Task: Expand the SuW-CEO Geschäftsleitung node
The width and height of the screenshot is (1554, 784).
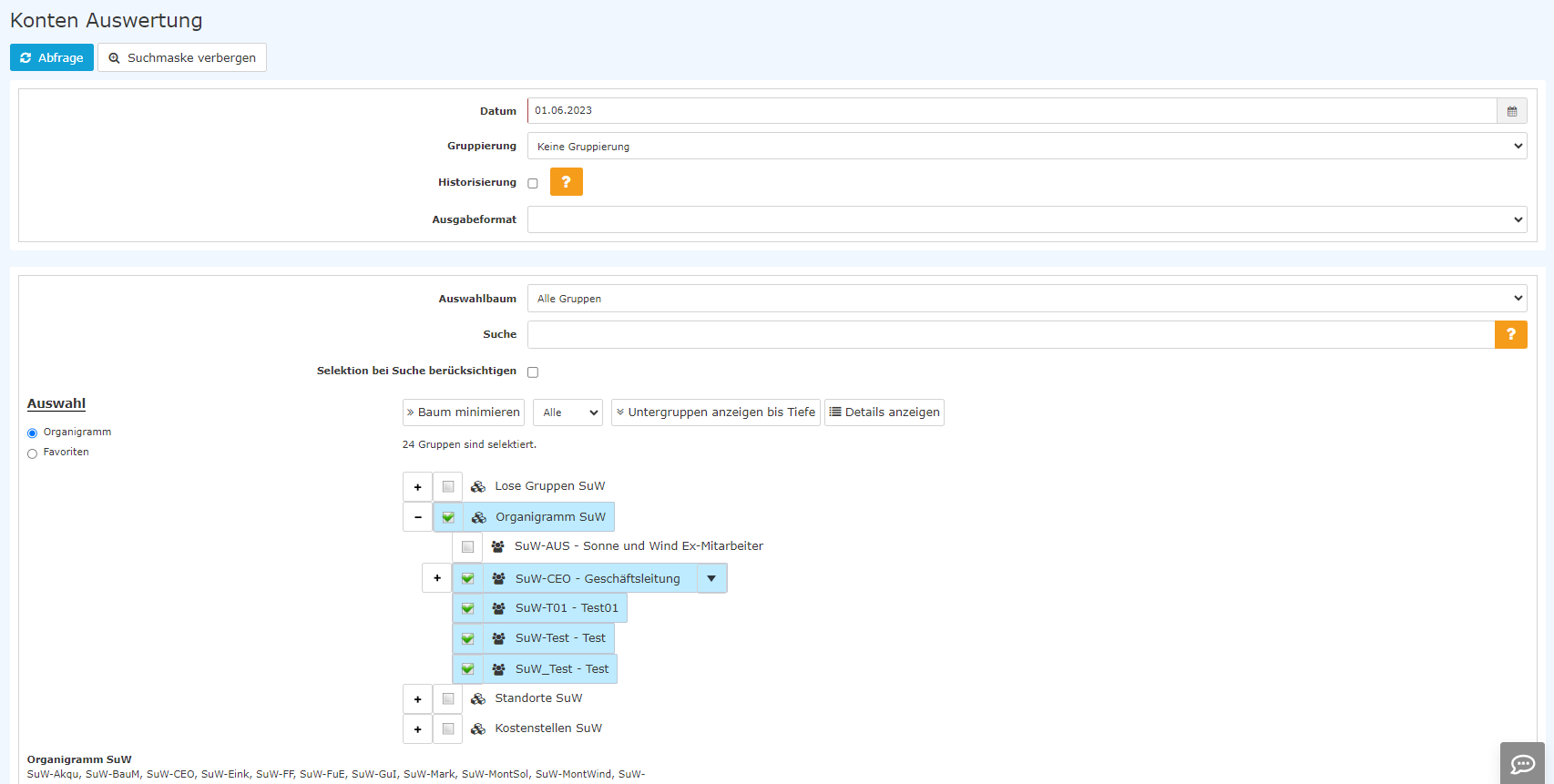Action: (437, 578)
